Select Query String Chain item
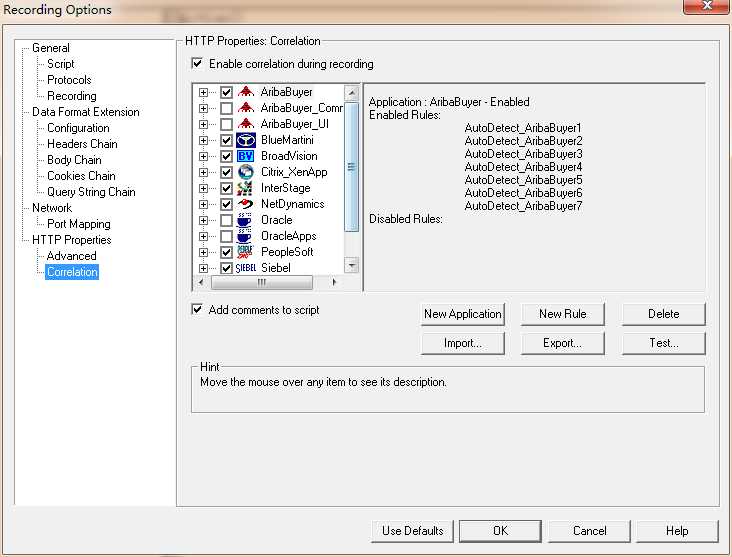The width and height of the screenshot is (732, 557). point(91,192)
